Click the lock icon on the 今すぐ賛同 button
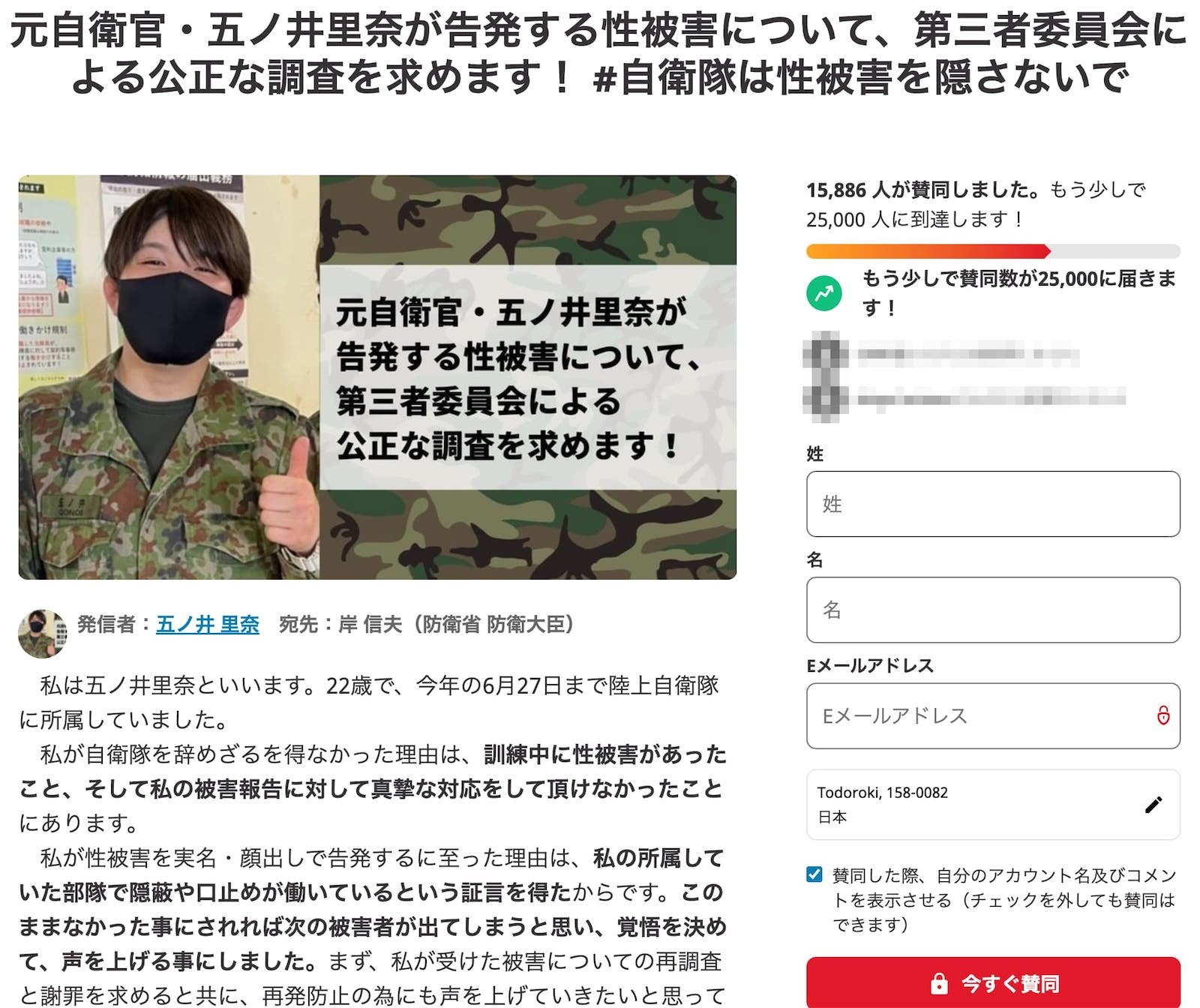The image size is (1200, 1008). 938,983
